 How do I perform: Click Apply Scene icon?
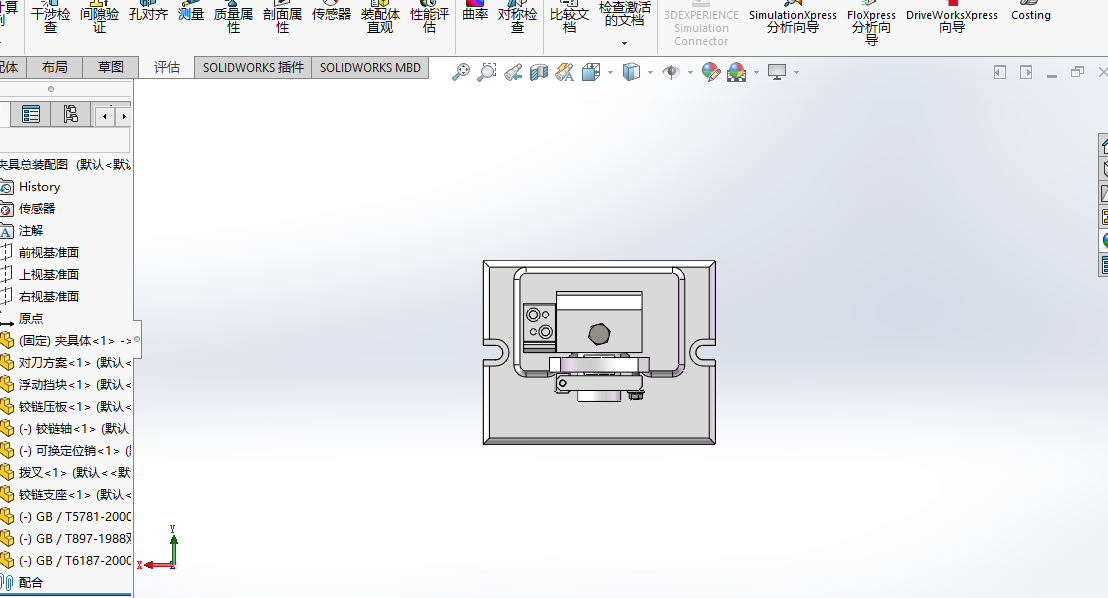(736, 72)
